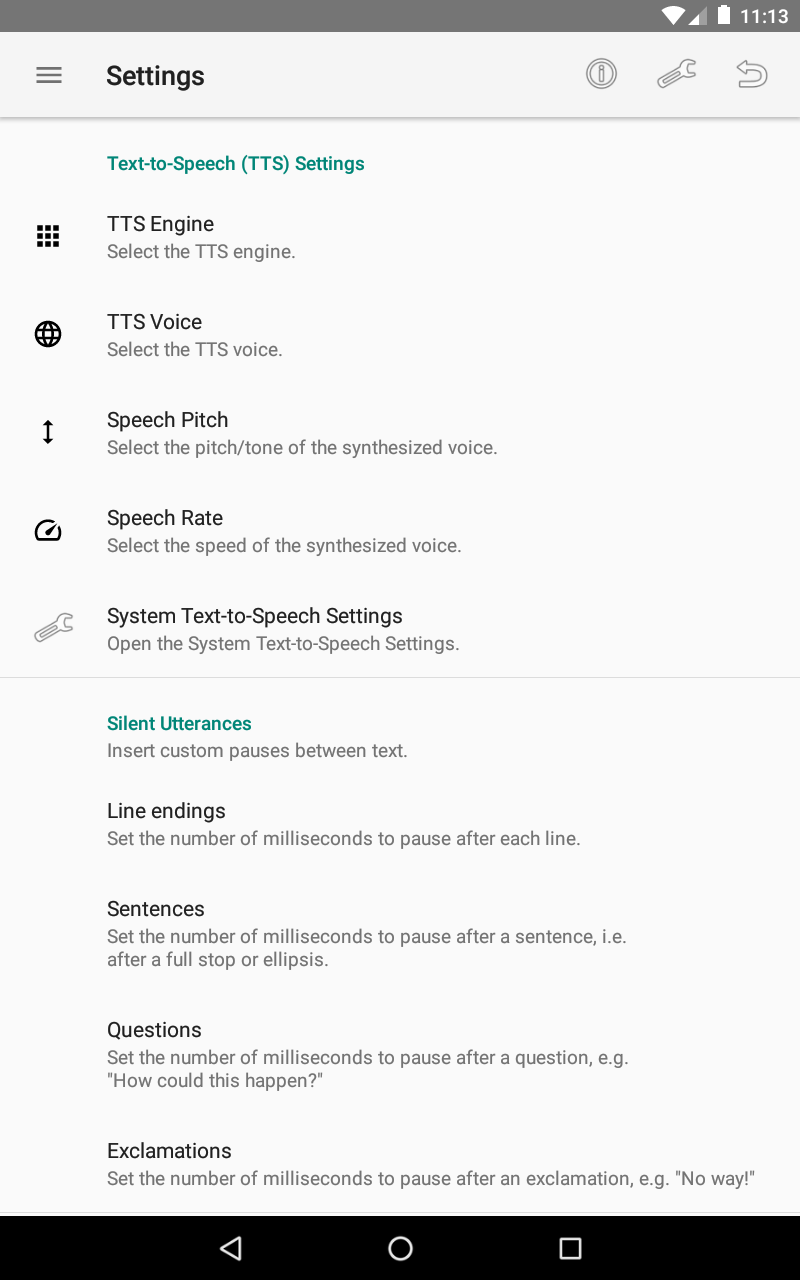800x1280 pixels.
Task: Tap the Speech Rate gauge icon
Action: (x=48, y=530)
